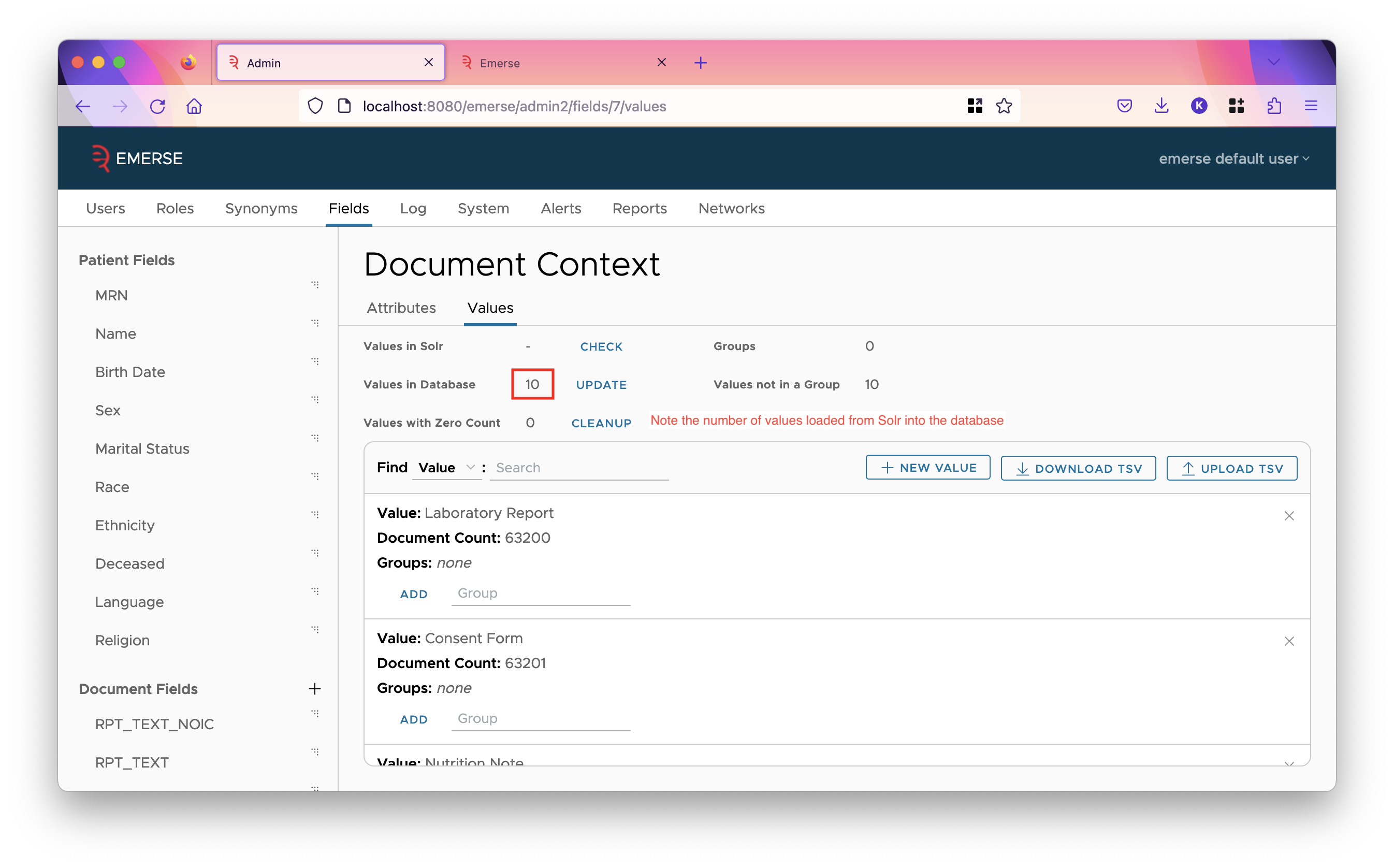Open the emerse default user menu
Viewport: 1394px width, 868px height.
pyautogui.click(x=1234, y=158)
